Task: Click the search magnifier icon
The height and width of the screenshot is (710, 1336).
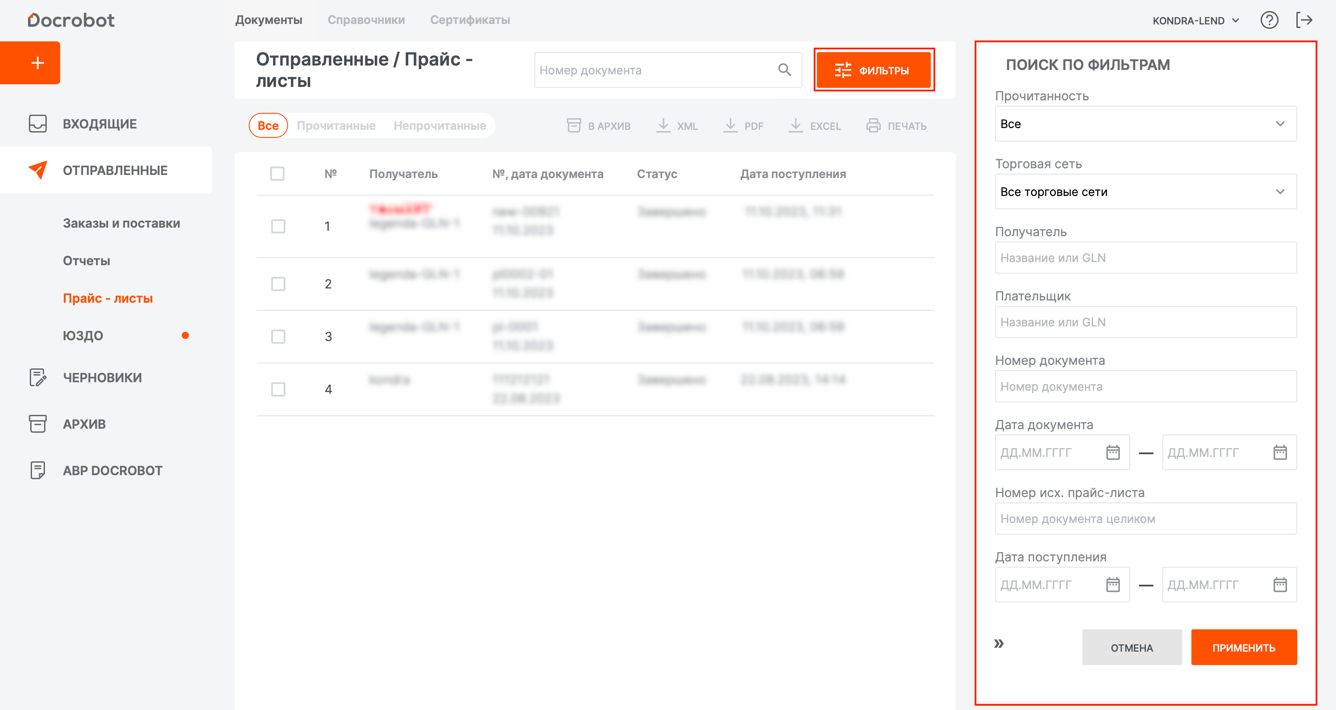Action: 784,70
